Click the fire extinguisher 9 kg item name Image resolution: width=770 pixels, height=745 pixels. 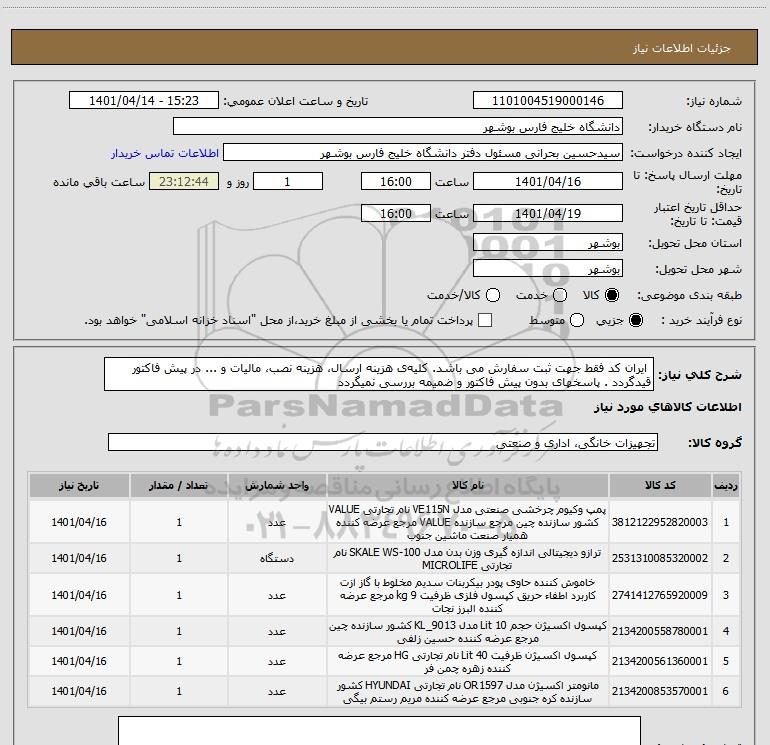point(468,595)
